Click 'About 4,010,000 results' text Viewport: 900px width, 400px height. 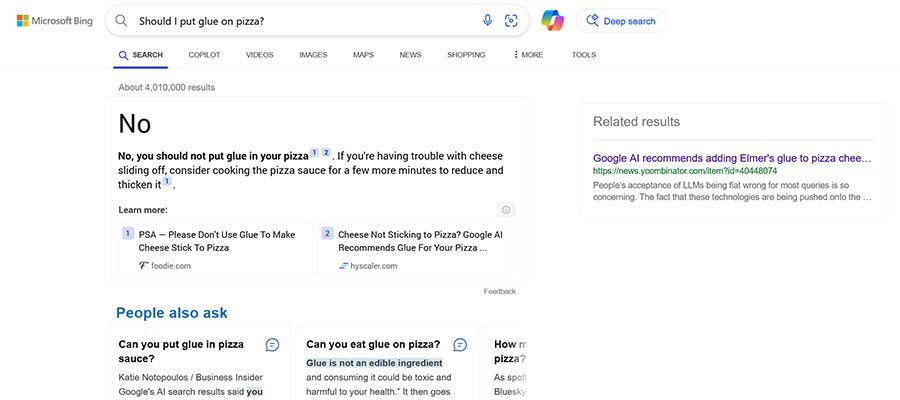coord(166,88)
